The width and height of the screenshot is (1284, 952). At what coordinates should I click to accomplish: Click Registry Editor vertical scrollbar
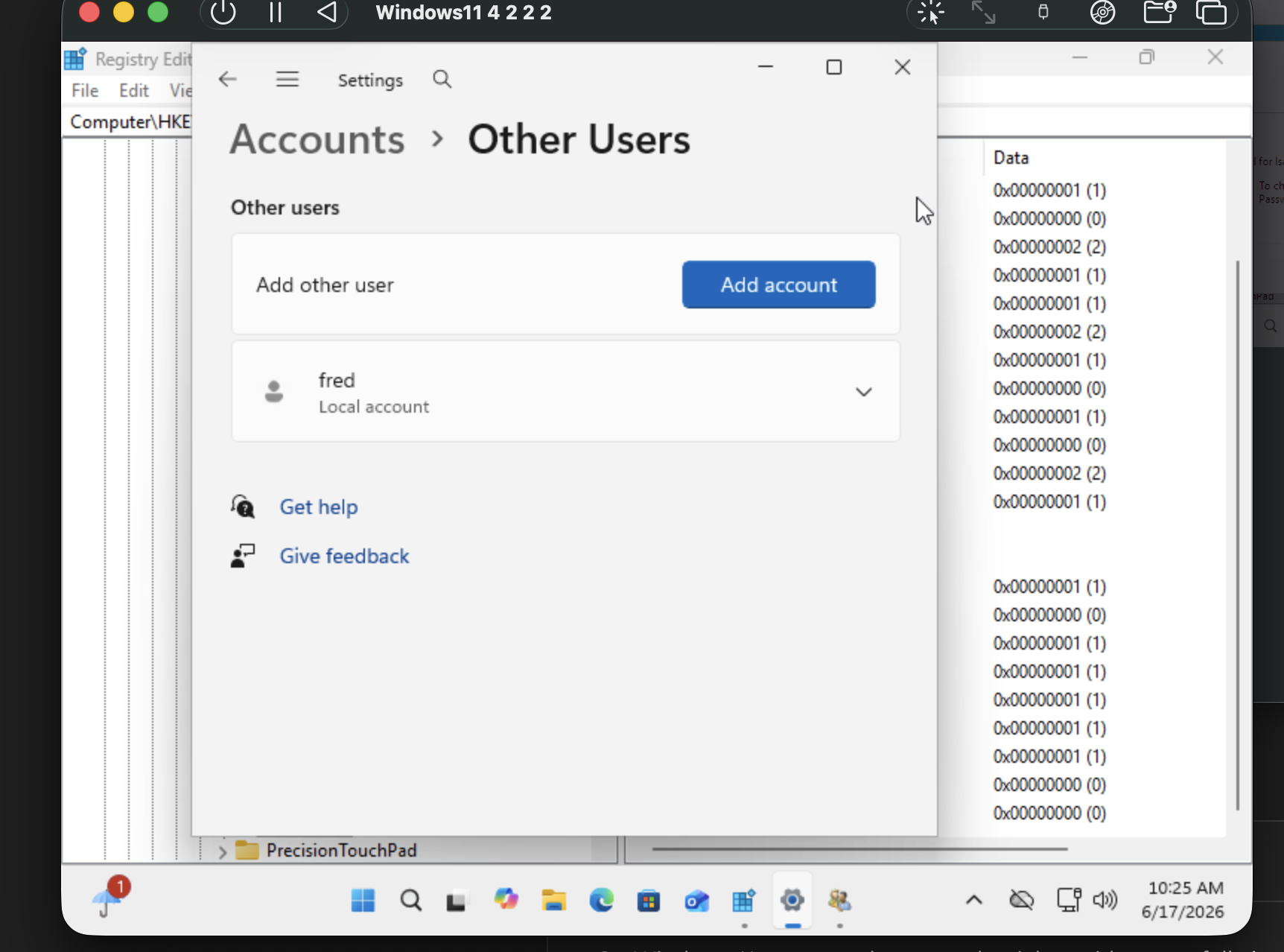(1238, 535)
